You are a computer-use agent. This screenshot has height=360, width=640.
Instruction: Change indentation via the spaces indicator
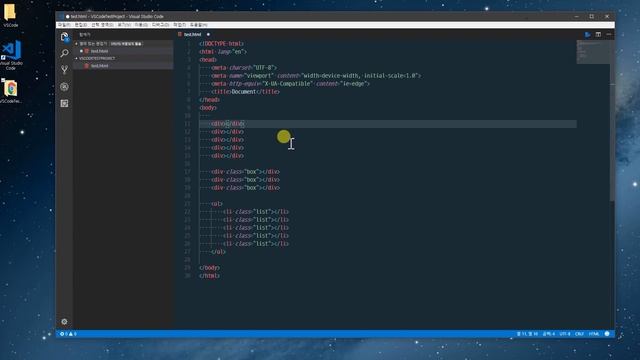[548, 334]
